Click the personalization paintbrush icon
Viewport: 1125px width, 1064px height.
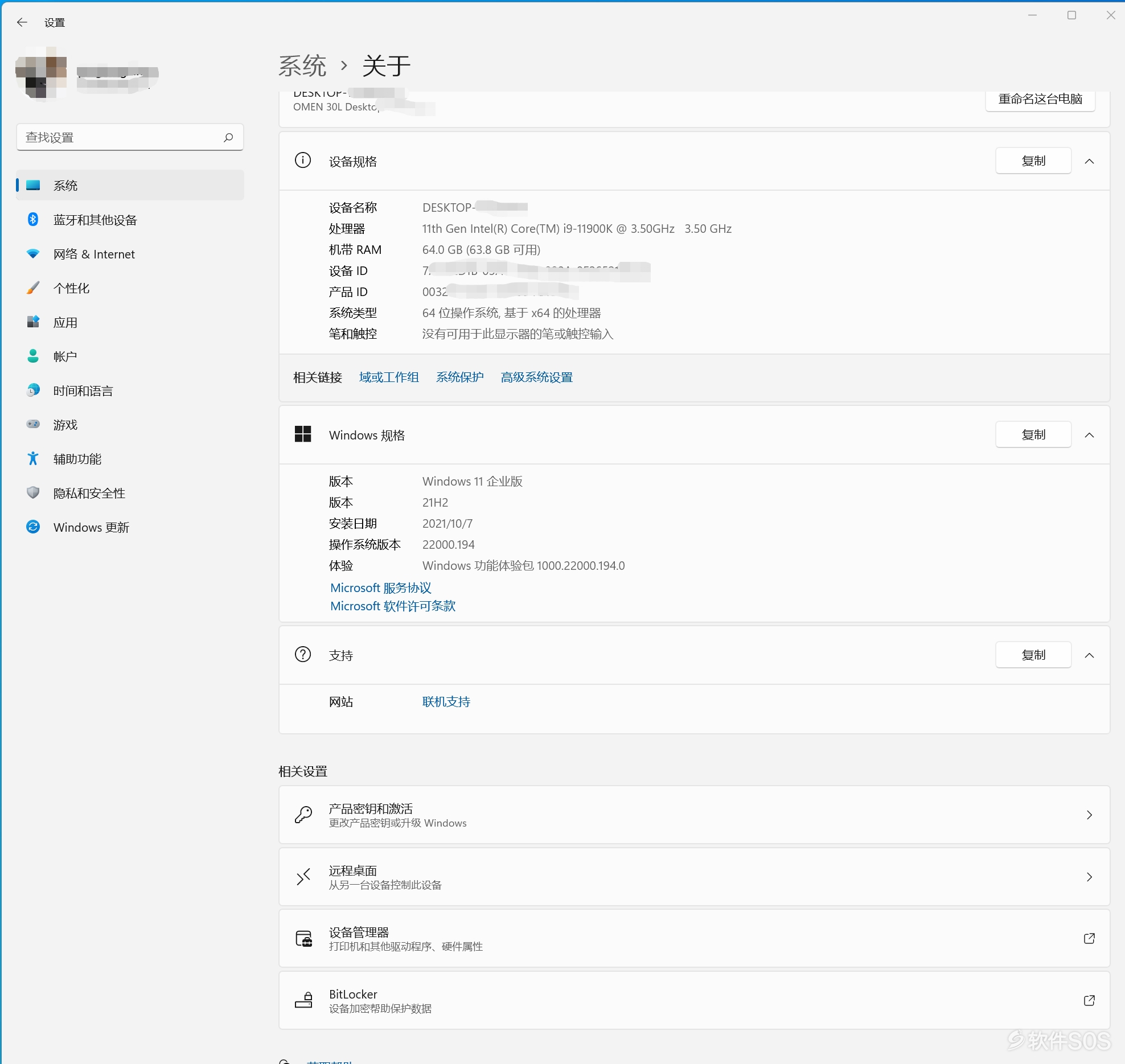pyautogui.click(x=33, y=287)
